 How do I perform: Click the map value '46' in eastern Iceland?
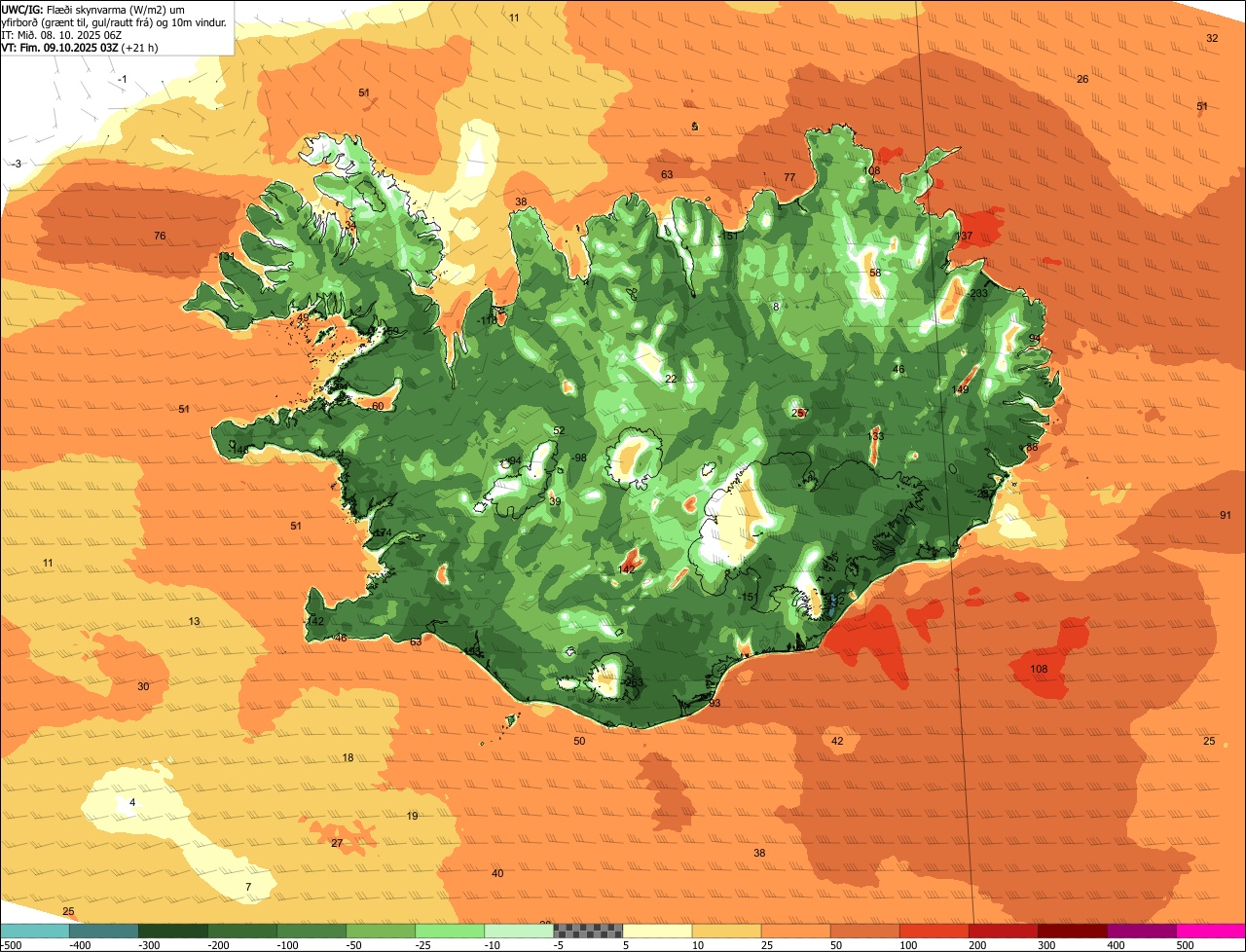[898, 370]
